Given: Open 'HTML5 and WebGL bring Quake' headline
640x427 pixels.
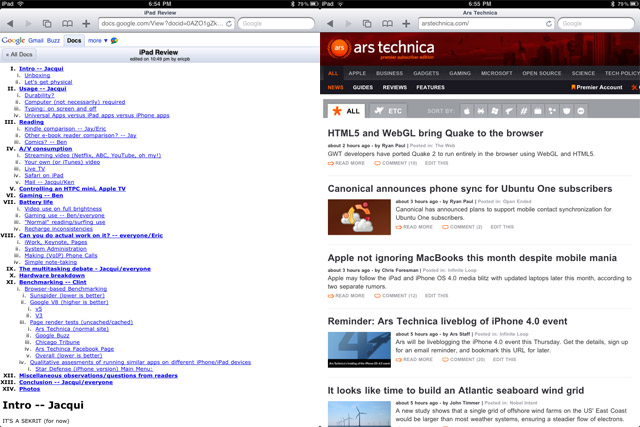Looking at the screenshot, I should coord(435,133).
